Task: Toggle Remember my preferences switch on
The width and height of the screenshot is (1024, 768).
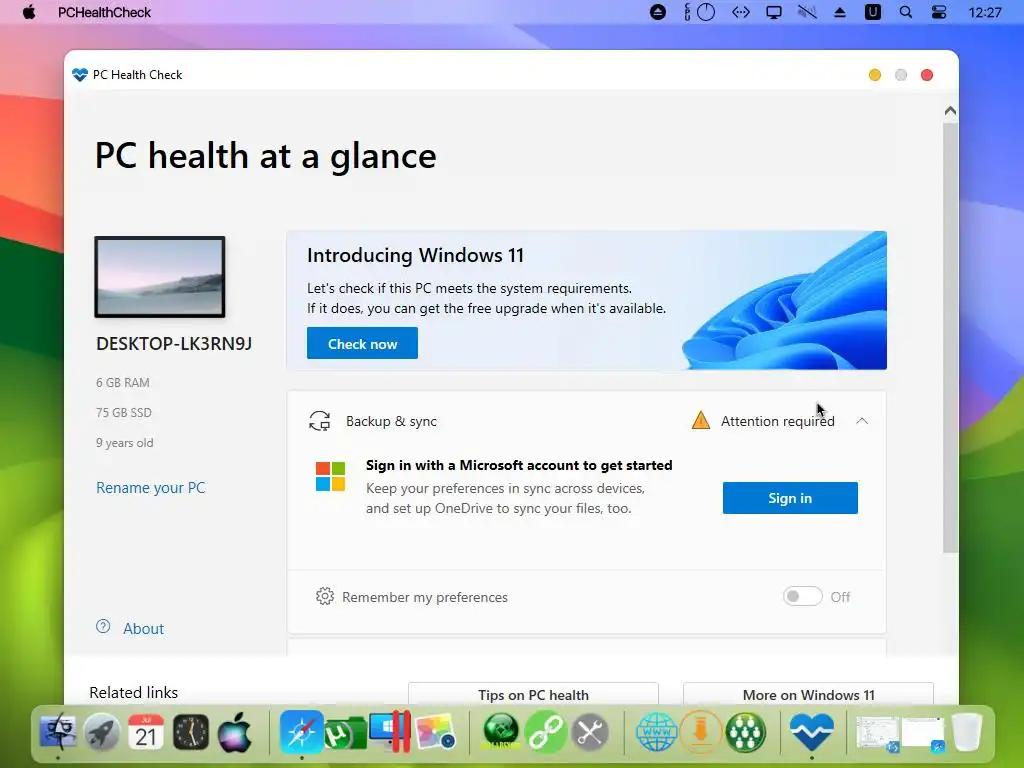Action: coord(802,596)
